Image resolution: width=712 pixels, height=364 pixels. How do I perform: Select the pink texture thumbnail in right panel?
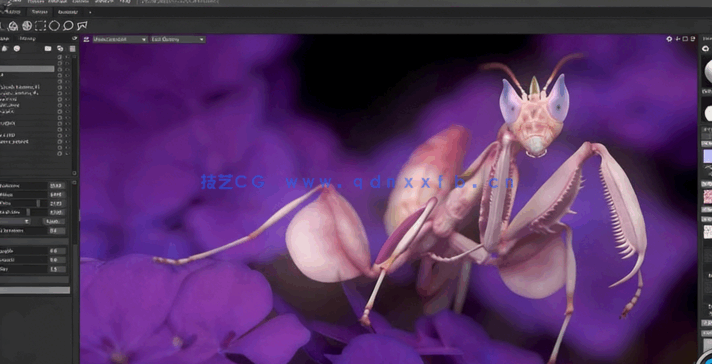pos(708,197)
